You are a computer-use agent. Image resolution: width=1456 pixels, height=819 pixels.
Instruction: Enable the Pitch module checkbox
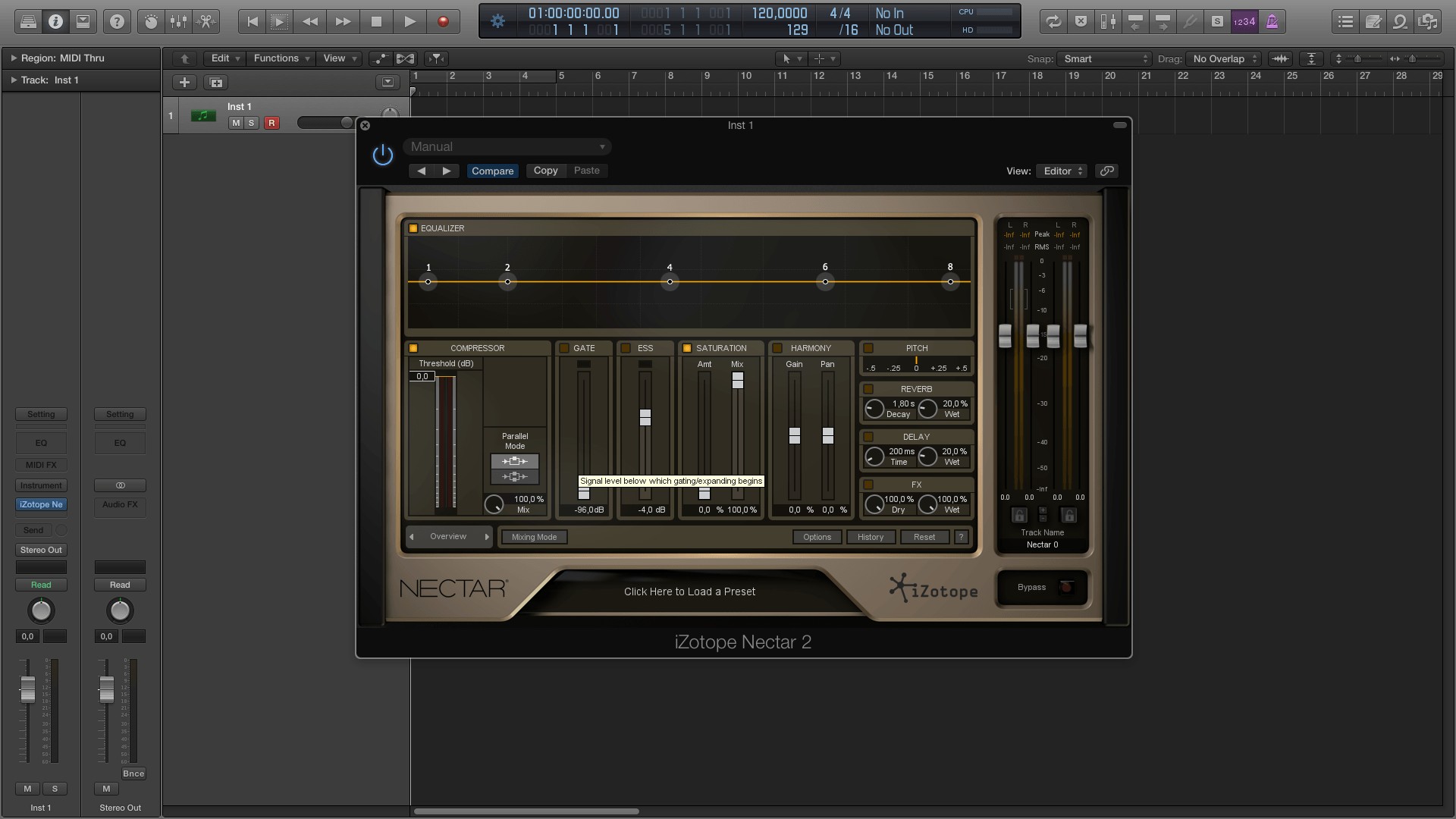pyautogui.click(x=868, y=348)
